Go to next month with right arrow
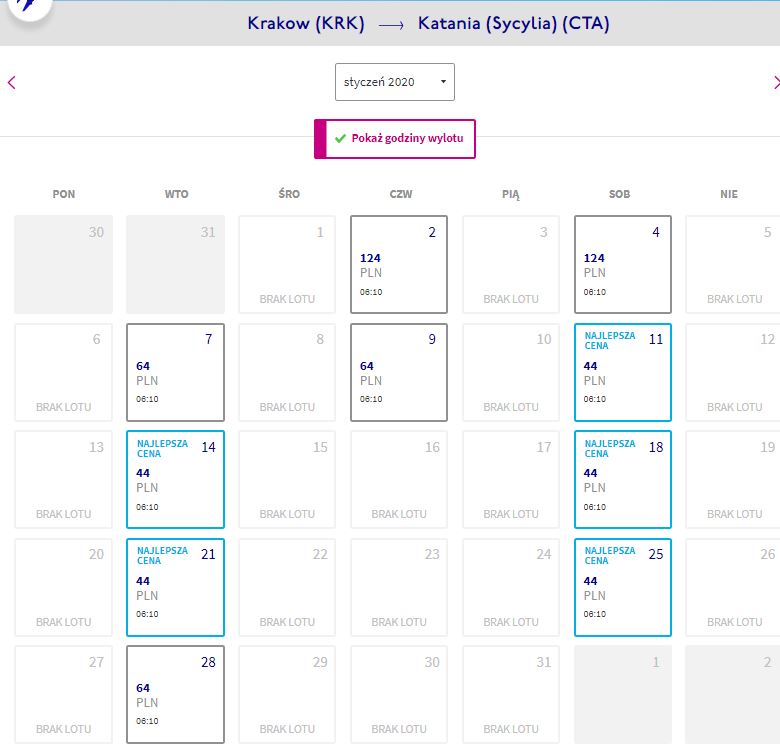The image size is (780, 751). click(776, 83)
